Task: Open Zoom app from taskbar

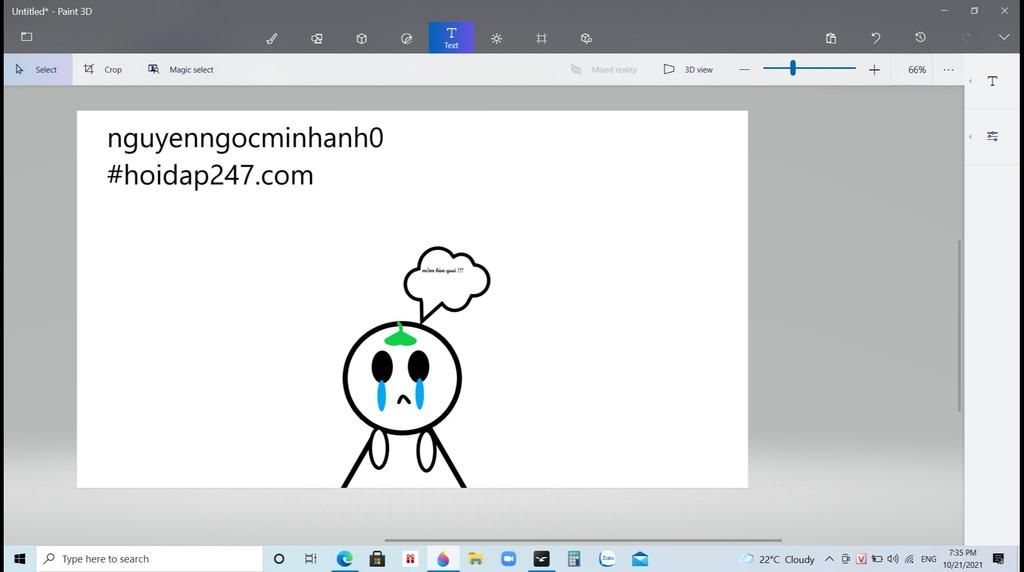Action: [508, 559]
